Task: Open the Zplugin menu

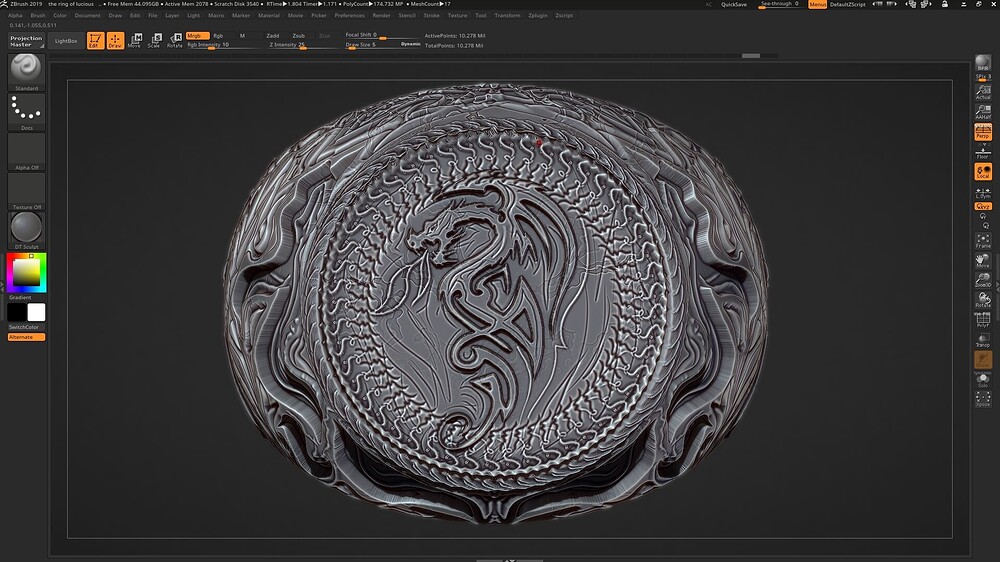Action: pyautogui.click(x=538, y=15)
